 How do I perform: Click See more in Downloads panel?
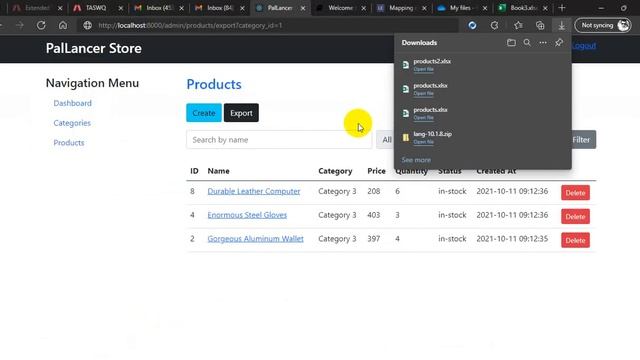(x=416, y=160)
